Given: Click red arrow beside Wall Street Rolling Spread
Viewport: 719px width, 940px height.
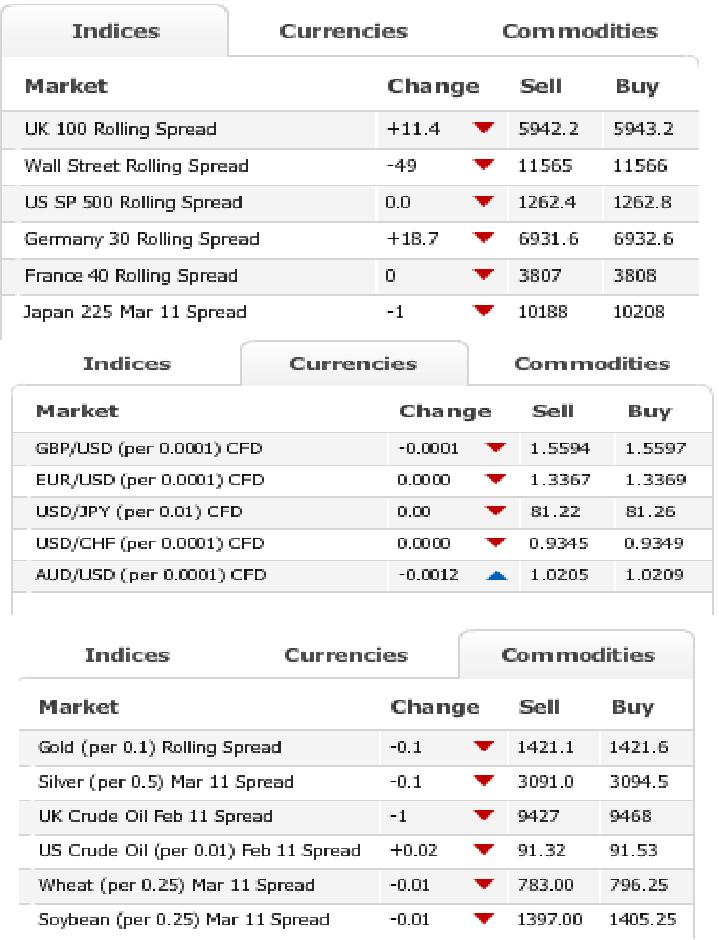Looking at the screenshot, I should pyautogui.click(x=485, y=165).
